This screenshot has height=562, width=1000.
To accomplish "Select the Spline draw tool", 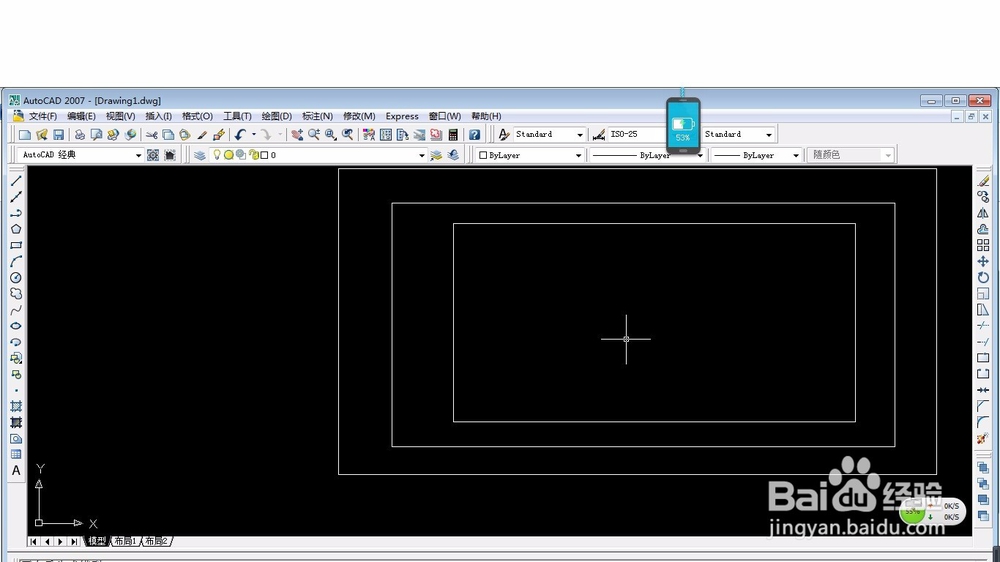I will [x=16, y=310].
